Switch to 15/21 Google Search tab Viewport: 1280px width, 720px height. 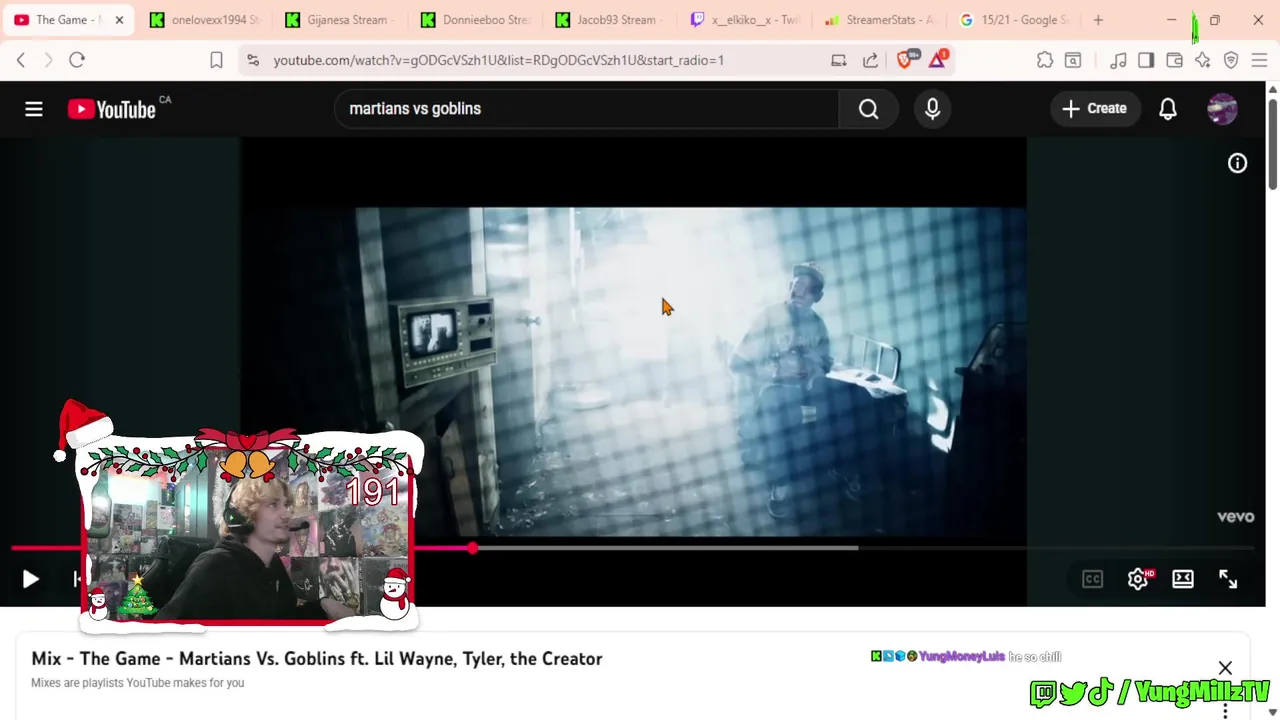click(1015, 20)
